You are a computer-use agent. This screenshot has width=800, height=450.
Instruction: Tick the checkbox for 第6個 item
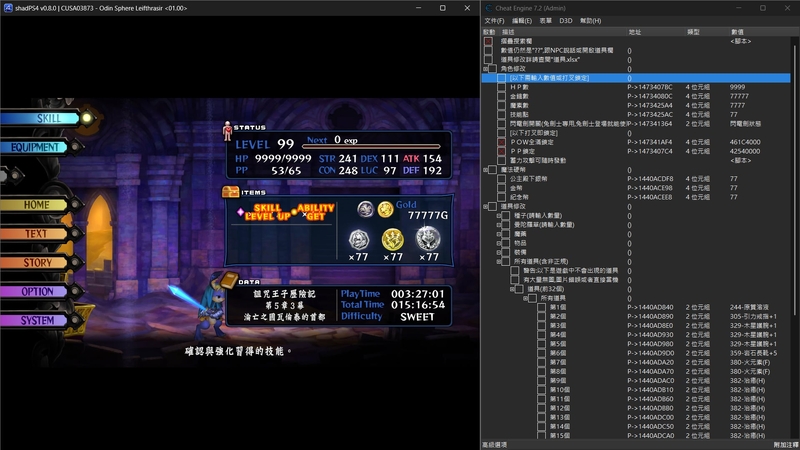(541, 354)
